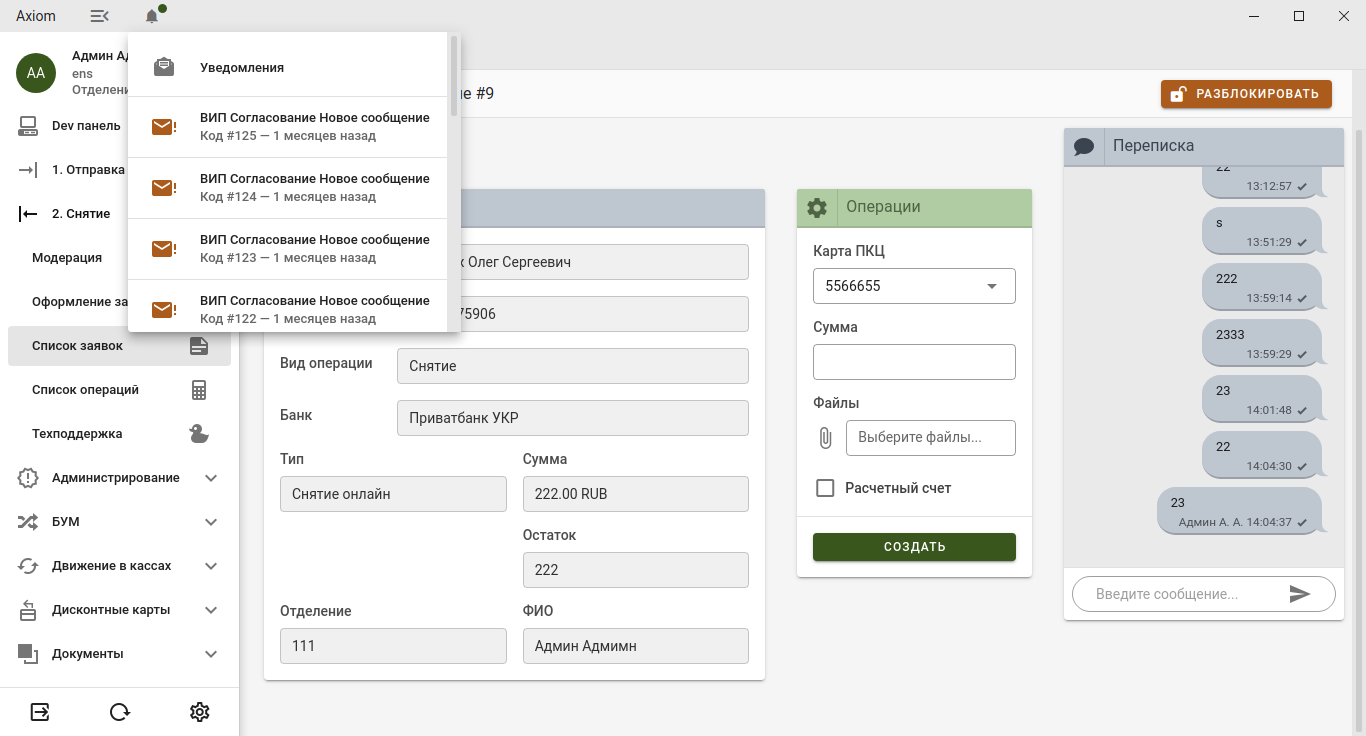This screenshot has width=1366, height=736.
Task: Click mail icon for Код #123 notification
Action: (x=164, y=249)
